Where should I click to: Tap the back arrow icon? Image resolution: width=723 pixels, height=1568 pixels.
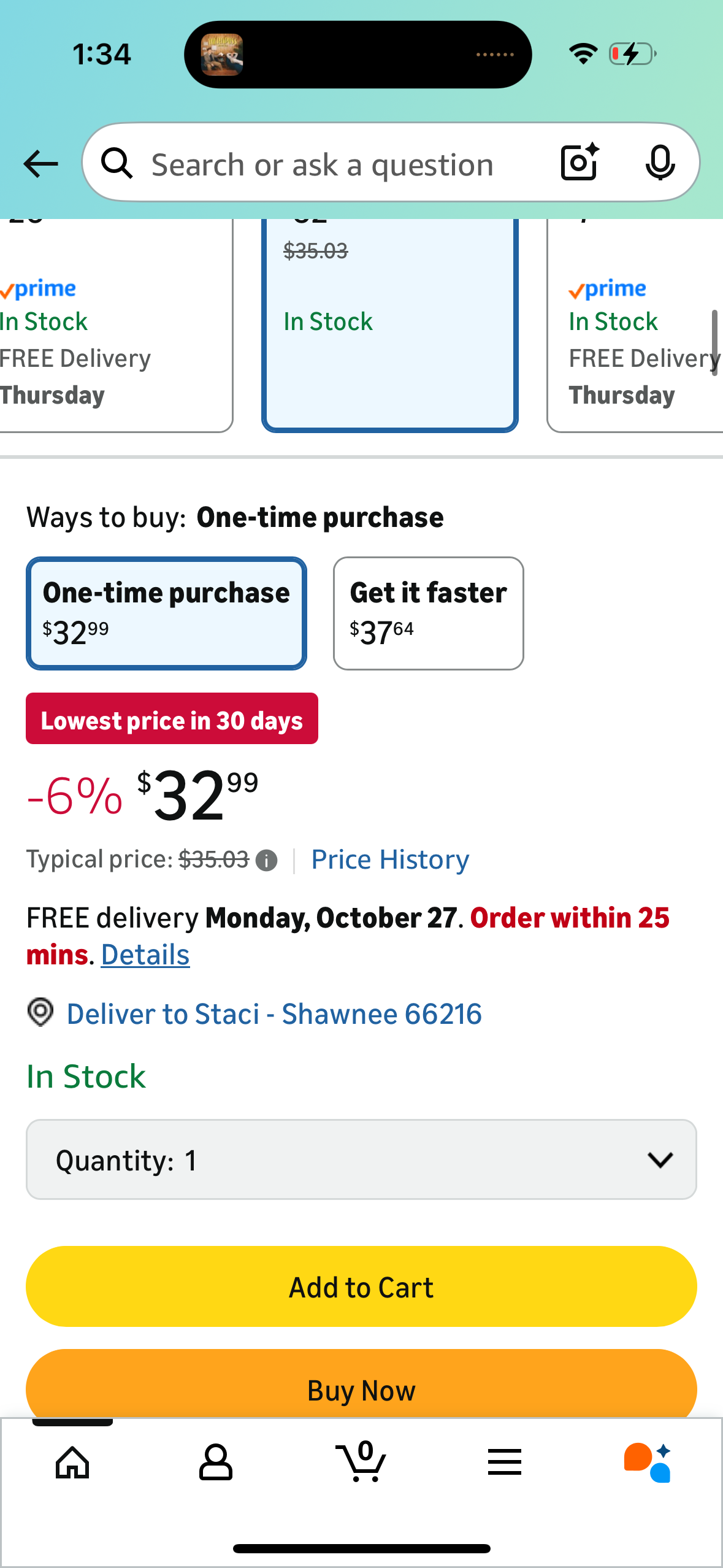pos(40,164)
